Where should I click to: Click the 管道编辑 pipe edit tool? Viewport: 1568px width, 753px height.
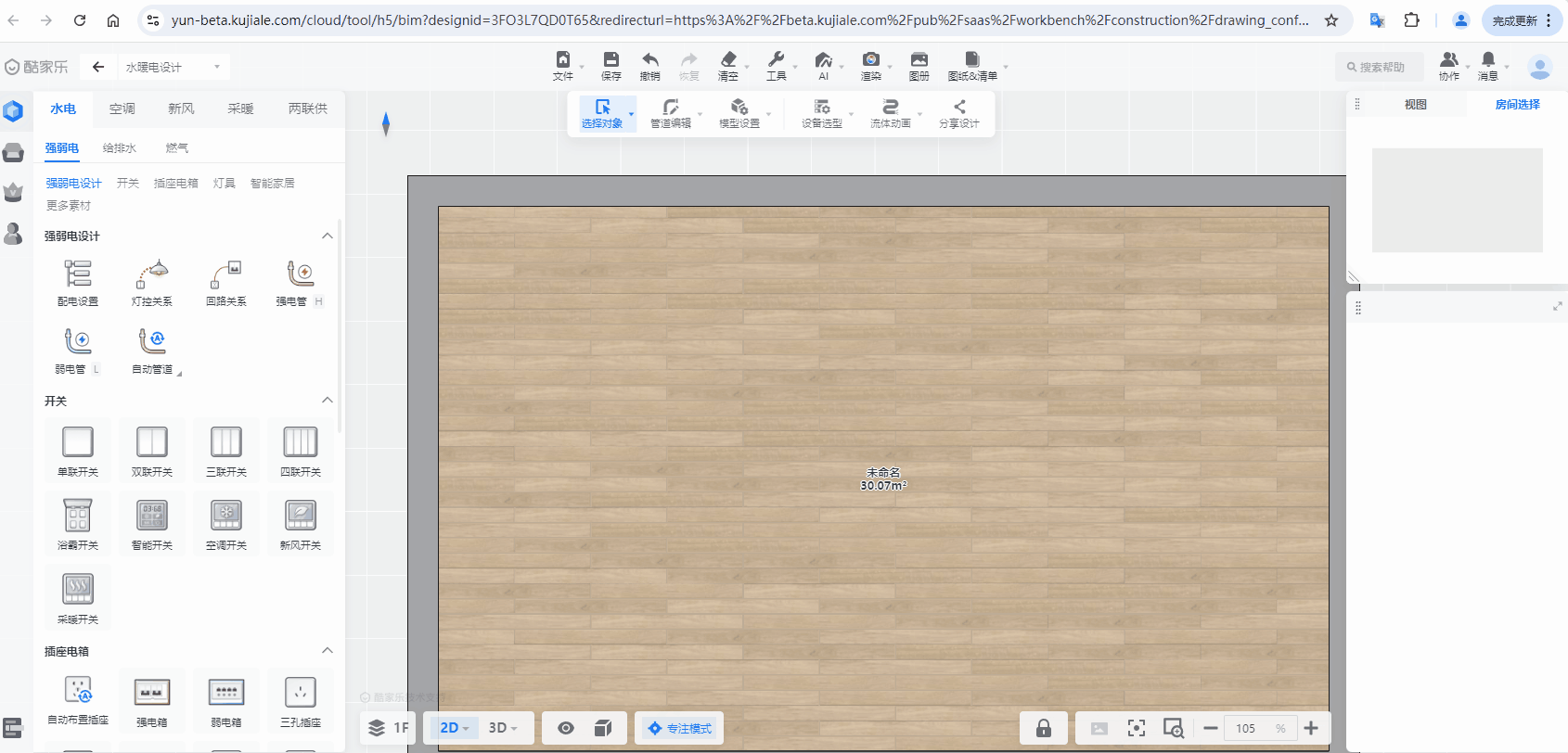coord(670,113)
